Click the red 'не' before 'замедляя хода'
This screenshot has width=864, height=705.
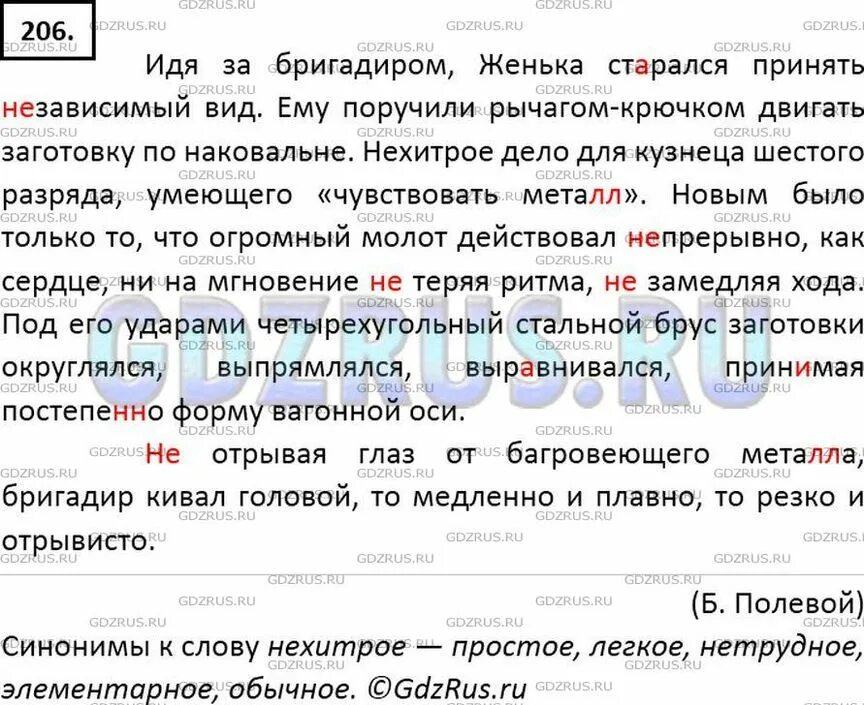click(x=626, y=278)
